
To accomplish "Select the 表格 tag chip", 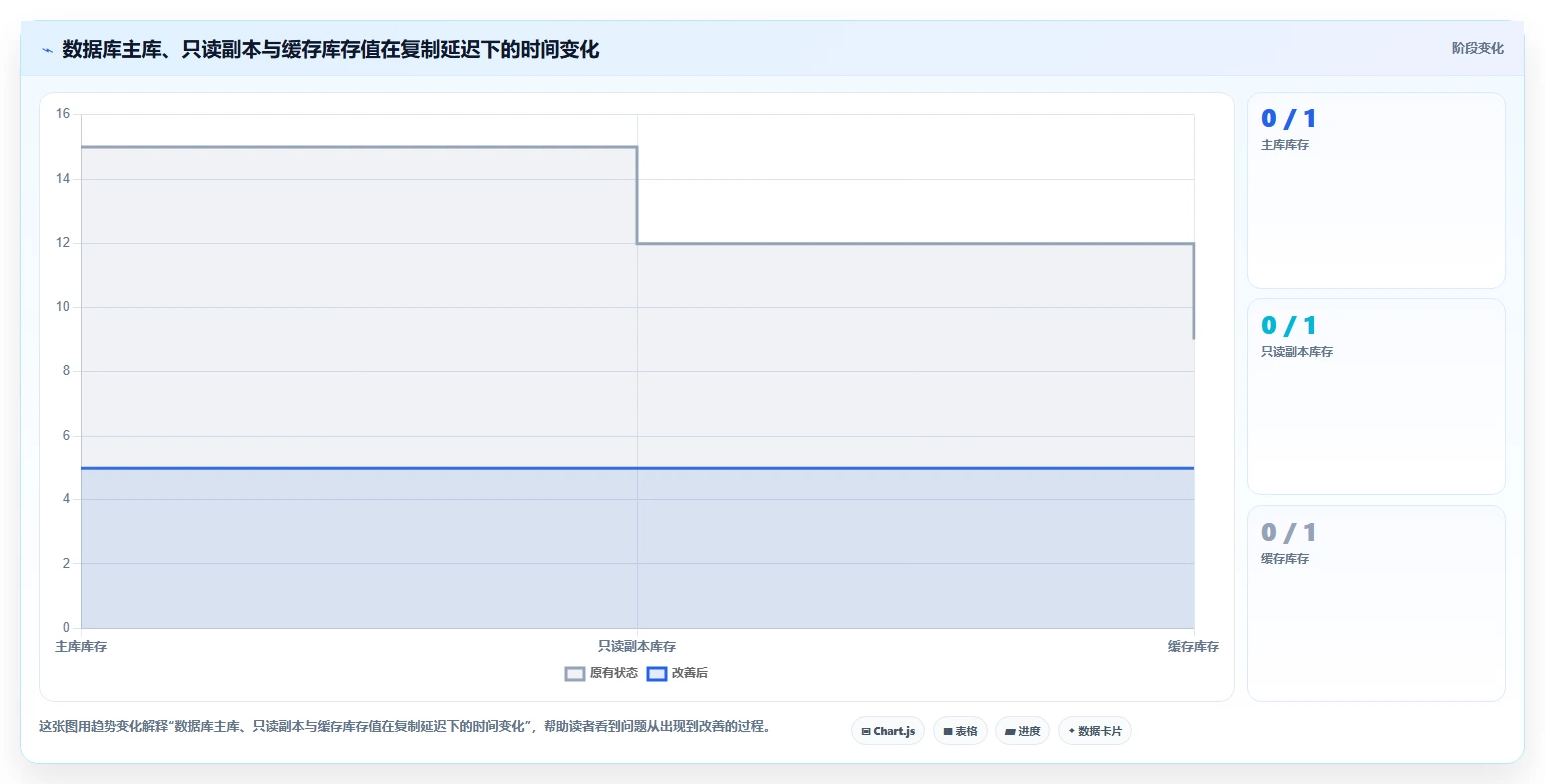I will click(x=960, y=731).
